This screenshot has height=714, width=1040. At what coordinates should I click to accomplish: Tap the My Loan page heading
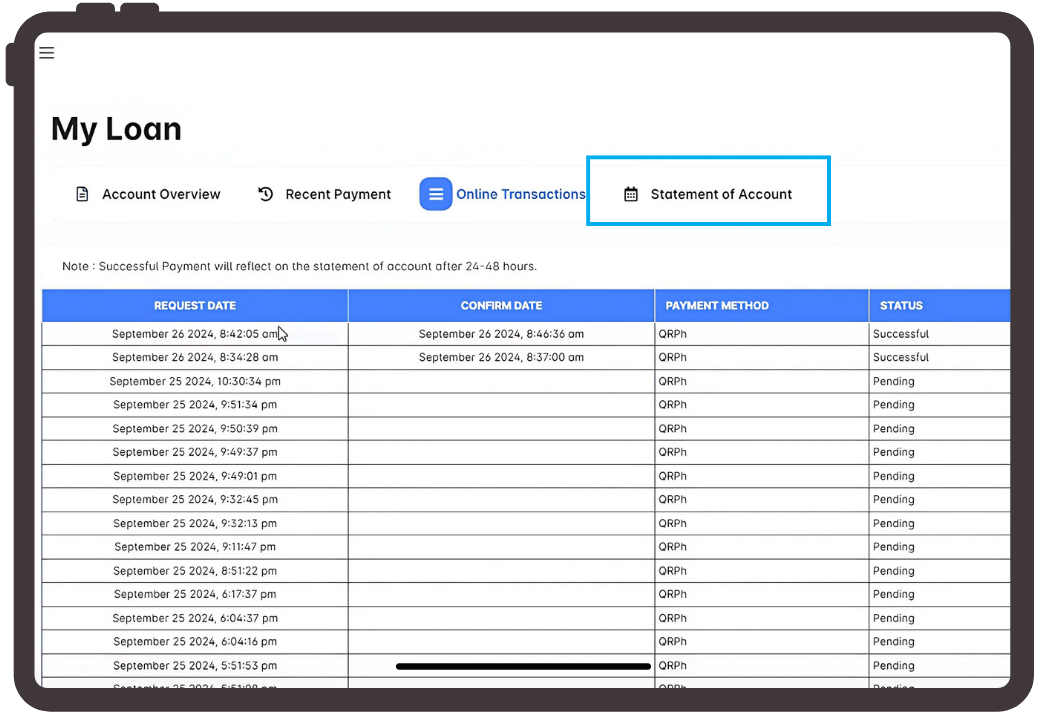click(116, 129)
